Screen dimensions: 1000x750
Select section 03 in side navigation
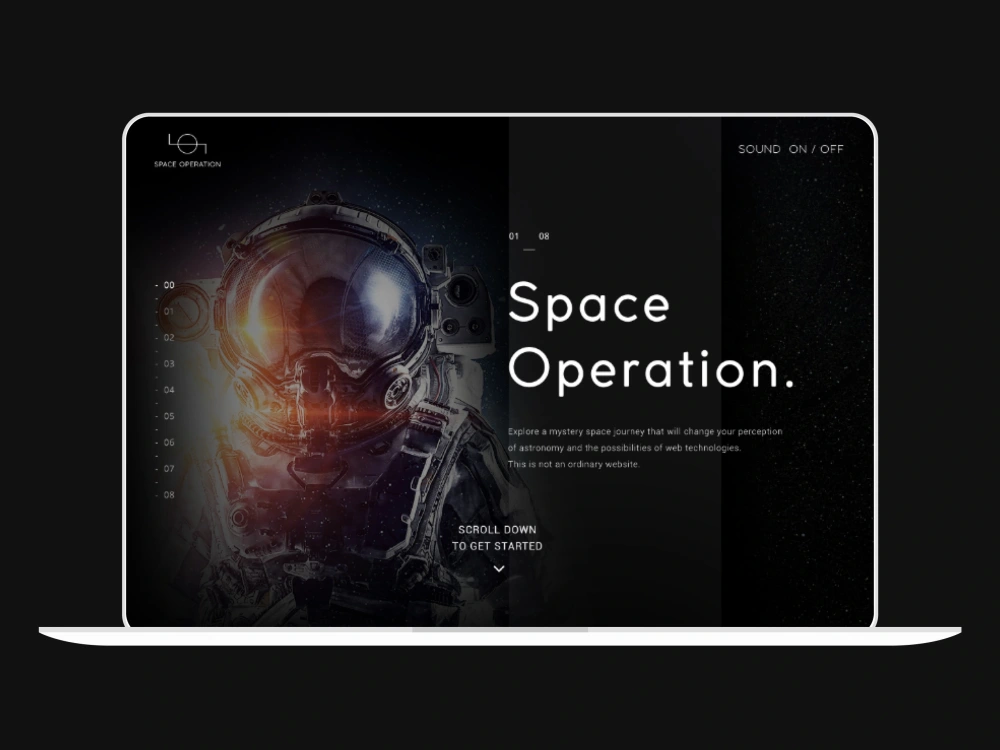168,364
